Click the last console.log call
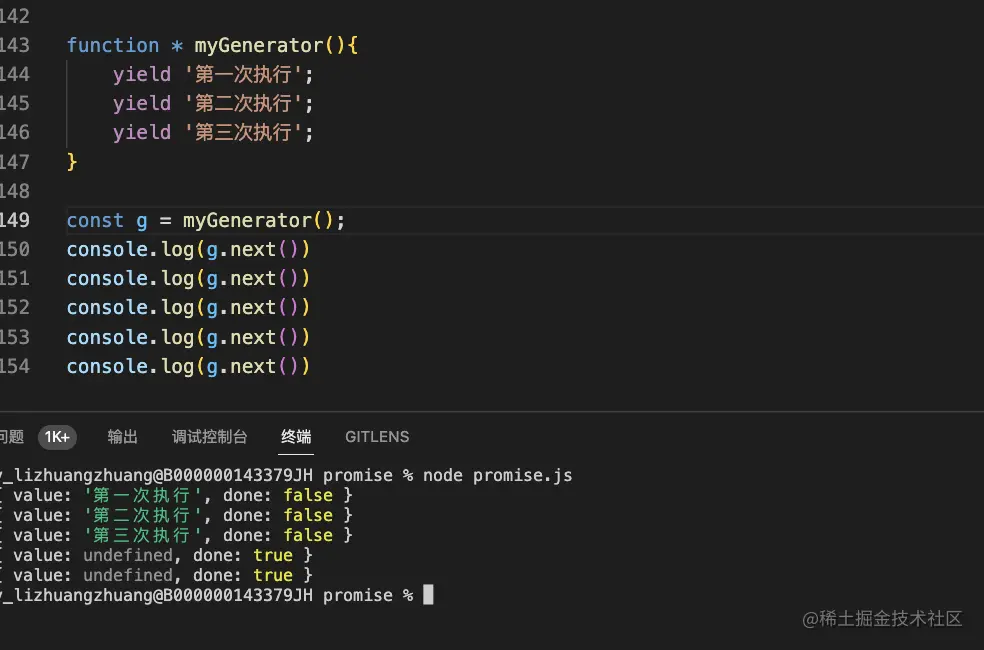Image resolution: width=984 pixels, height=650 pixels. (188, 366)
